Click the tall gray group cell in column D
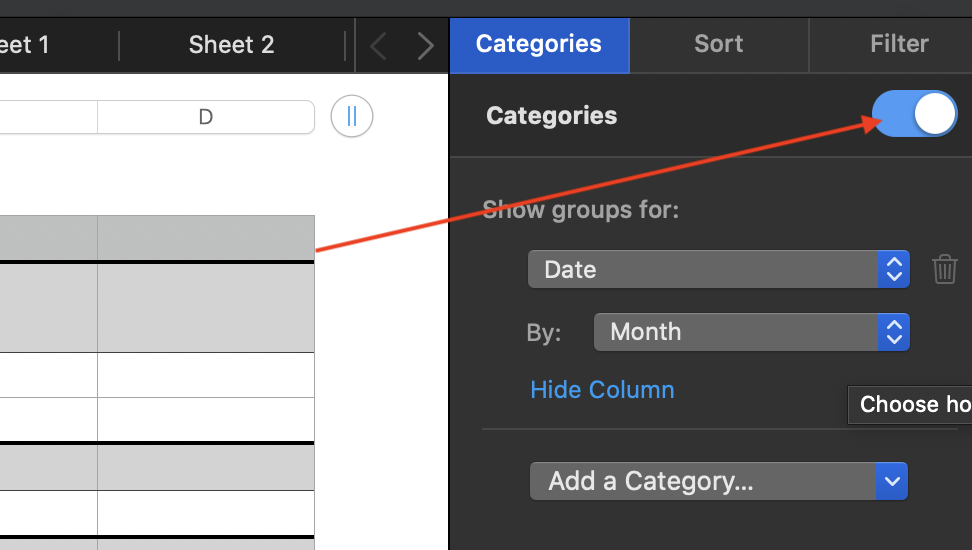 (x=205, y=308)
